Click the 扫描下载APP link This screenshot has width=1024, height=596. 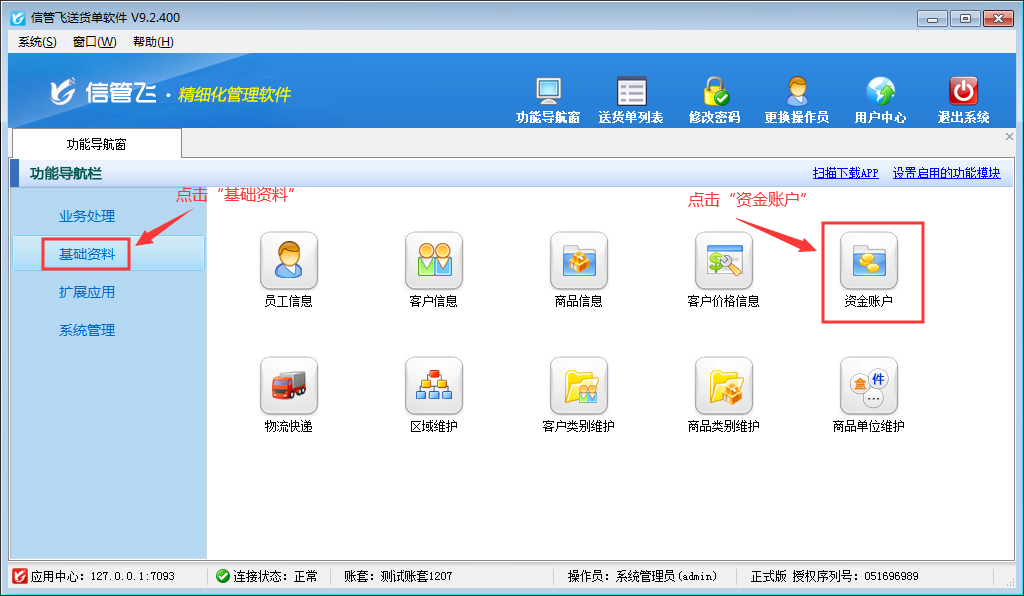[845, 173]
